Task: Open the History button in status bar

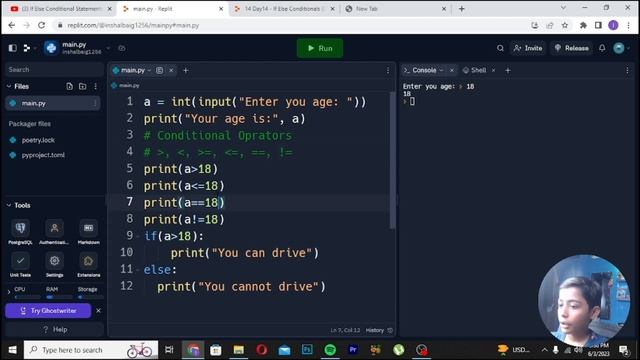Action: click(379, 330)
